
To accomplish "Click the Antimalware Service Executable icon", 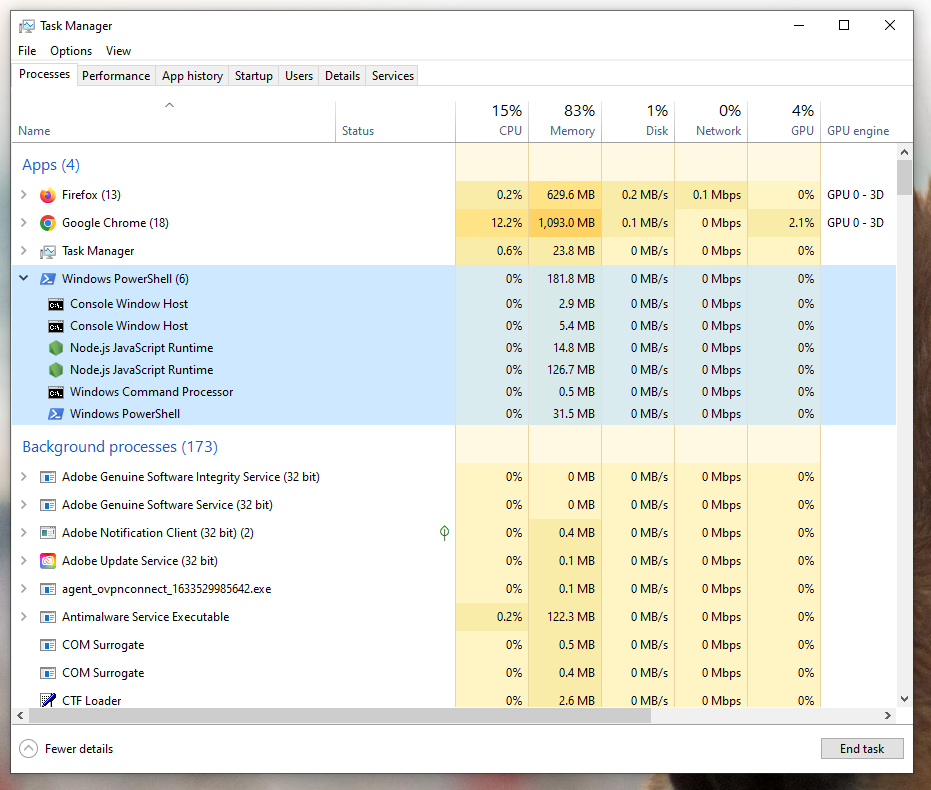I will pos(47,617).
